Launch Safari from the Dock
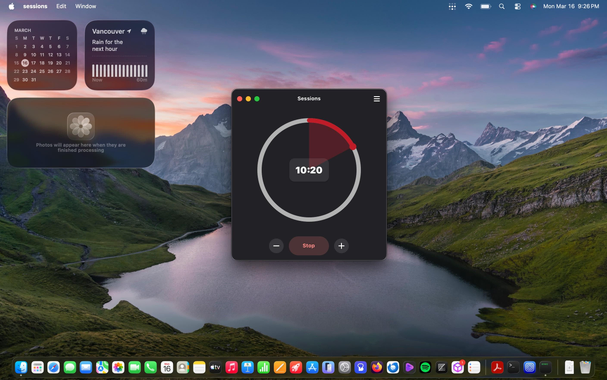607x380 pixels. [53, 367]
